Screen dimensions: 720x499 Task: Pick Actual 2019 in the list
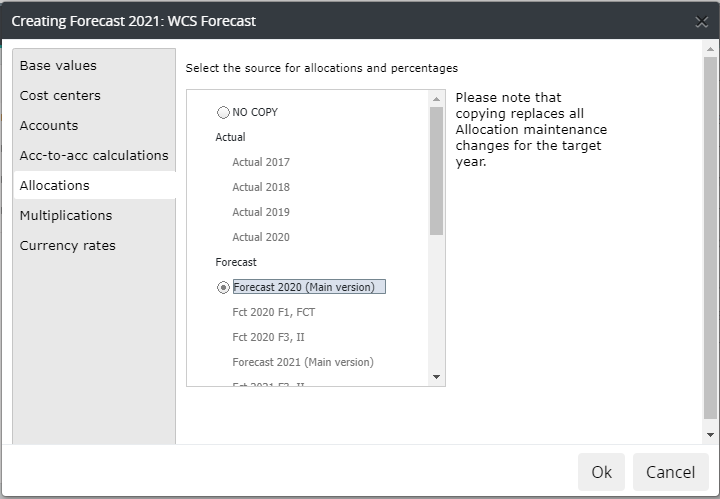(x=261, y=212)
